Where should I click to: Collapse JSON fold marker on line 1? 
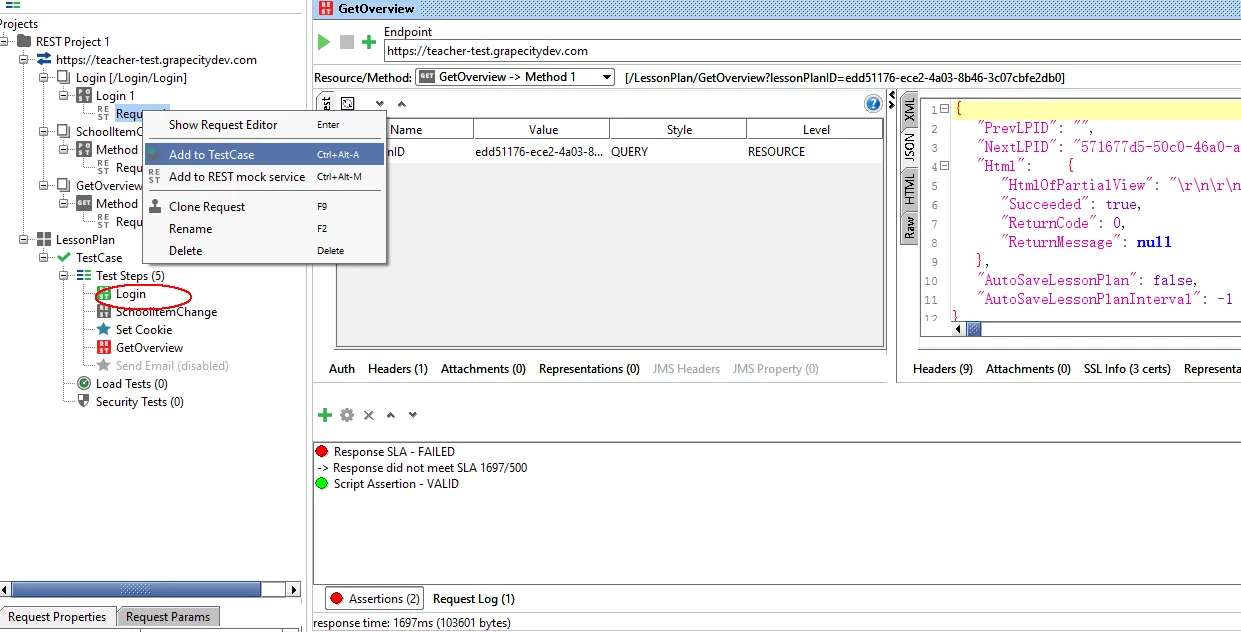945,109
